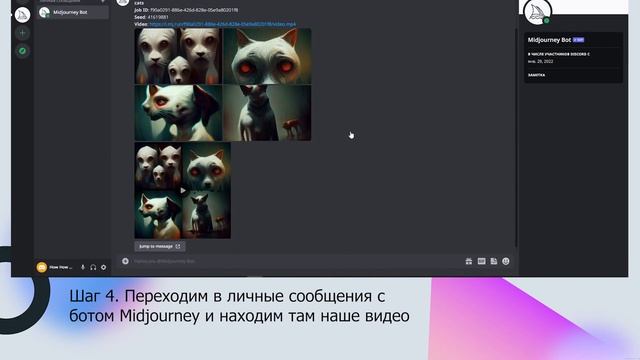This screenshot has width=640, height=360.
Task: Open Explore Public Servers compass icon
Action: coord(22,51)
